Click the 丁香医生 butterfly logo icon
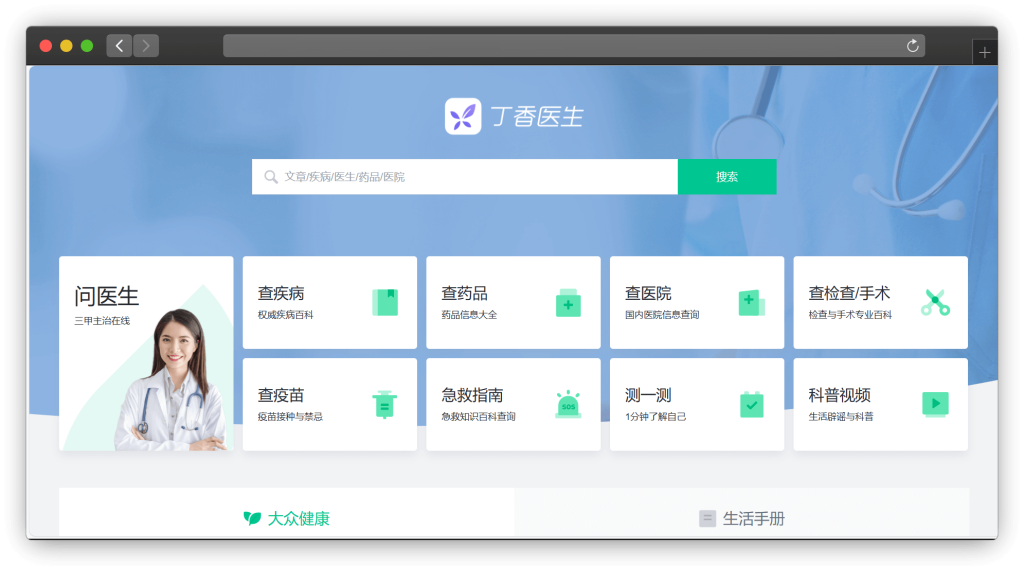Image resolution: width=1024 pixels, height=566 pixels. coord(463,116)
